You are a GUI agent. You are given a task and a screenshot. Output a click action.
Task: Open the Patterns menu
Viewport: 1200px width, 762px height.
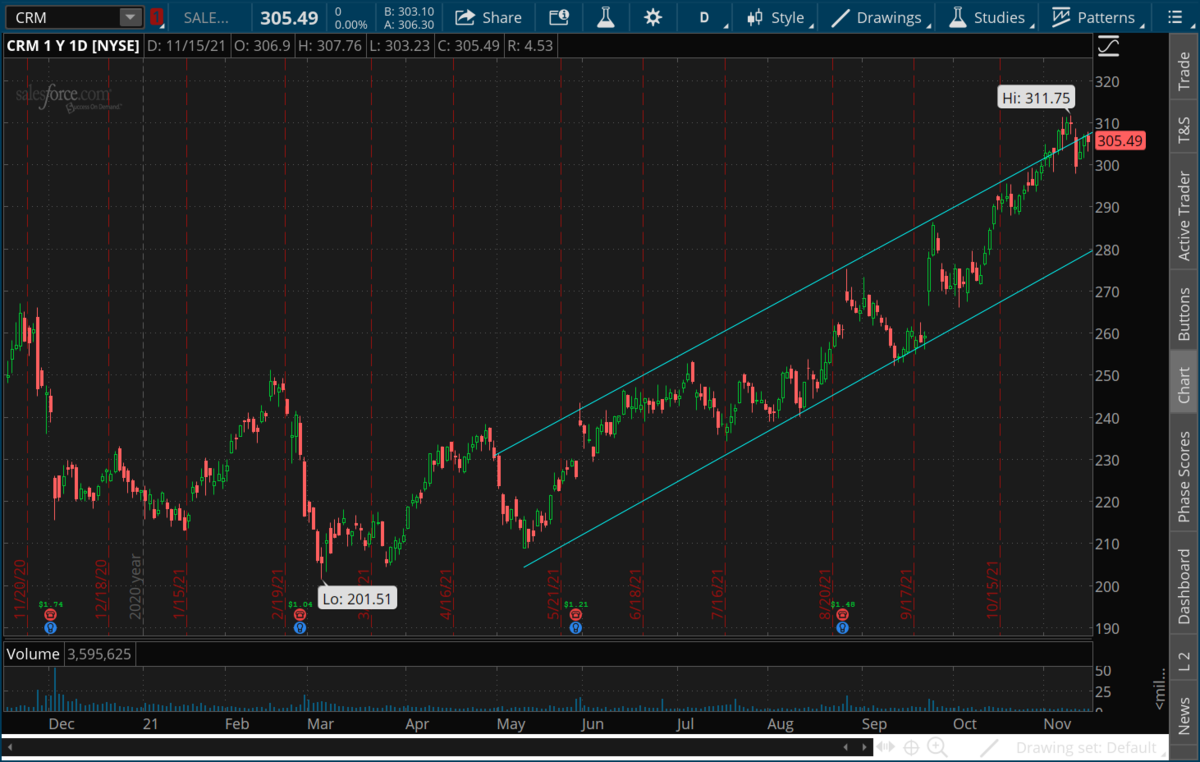[1094, 17]
